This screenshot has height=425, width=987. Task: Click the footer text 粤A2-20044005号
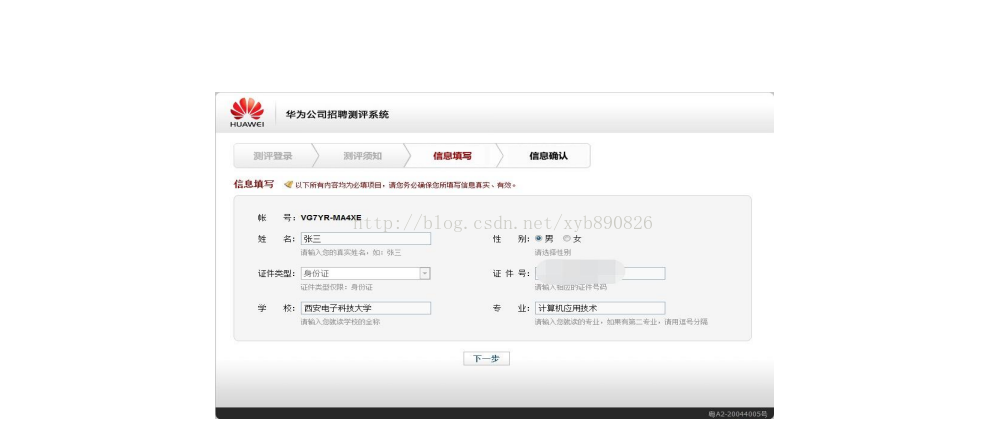point(737,414)
